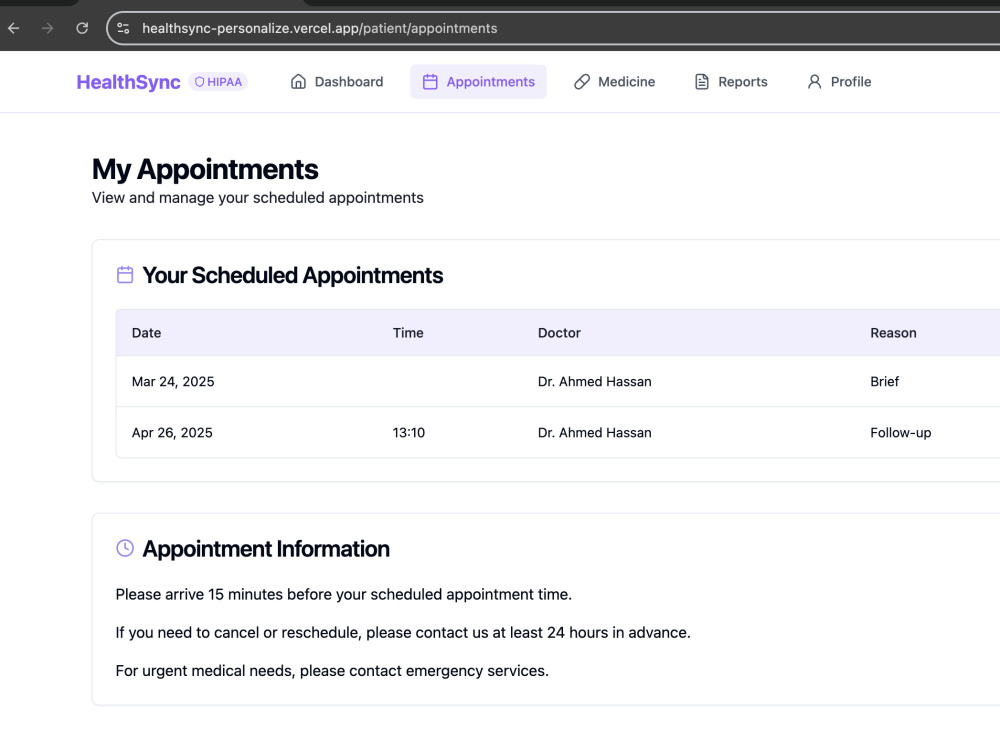Image resolution: width=1000 pixels, height=750 pixels.
Task: Click the 13:10 time cell
Action: (x=409, y=432)
